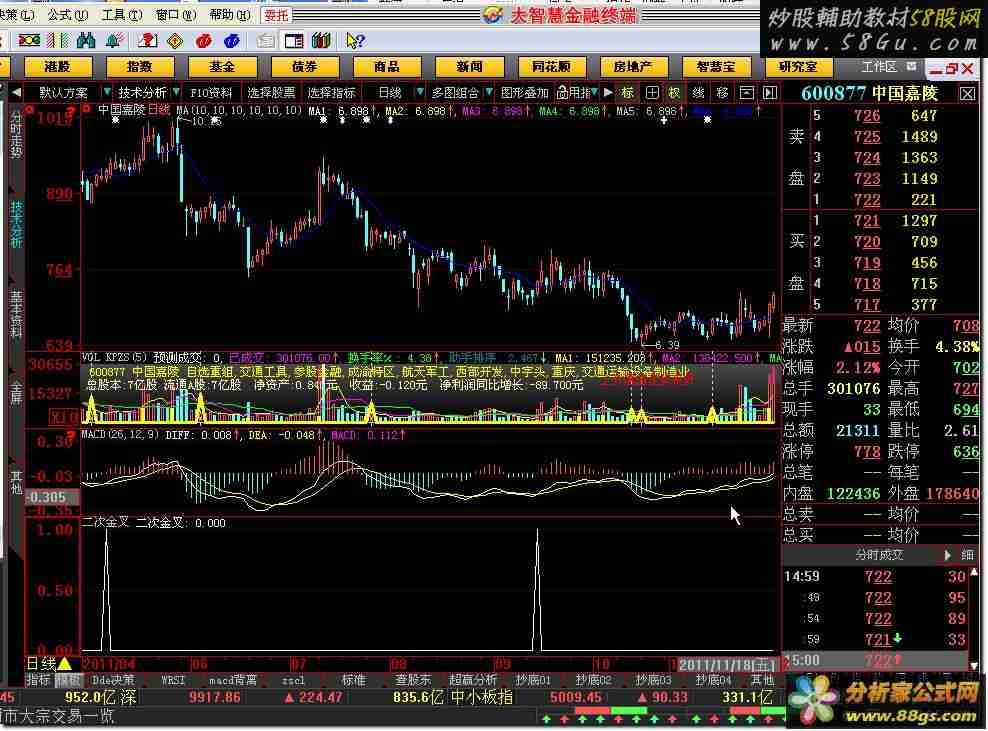Screen dimensions: 988x731
Task: Select the 商品 yellow tab
Action: [x=387, y=66]
